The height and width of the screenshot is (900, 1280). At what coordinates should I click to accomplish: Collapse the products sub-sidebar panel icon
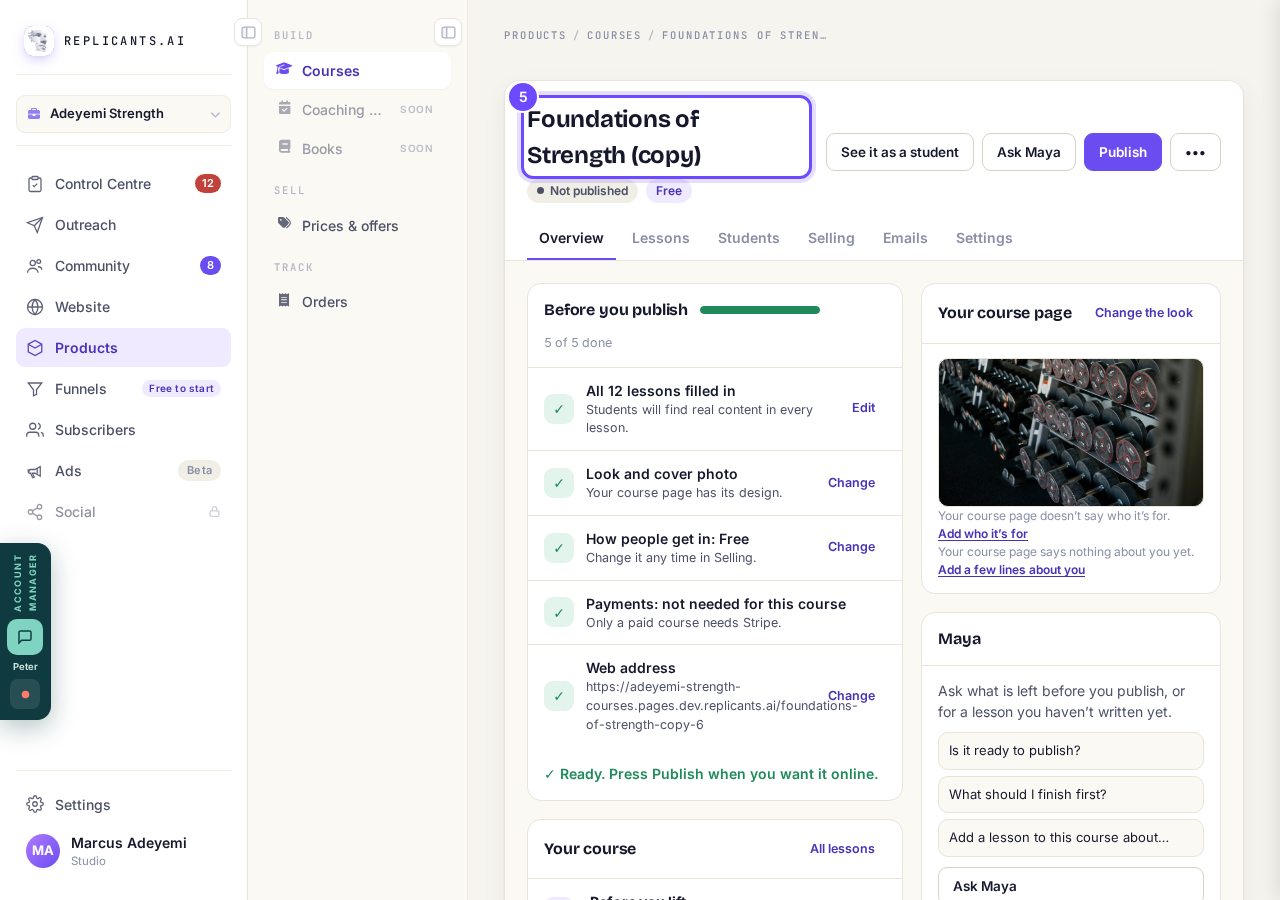(x=448, y=32)
